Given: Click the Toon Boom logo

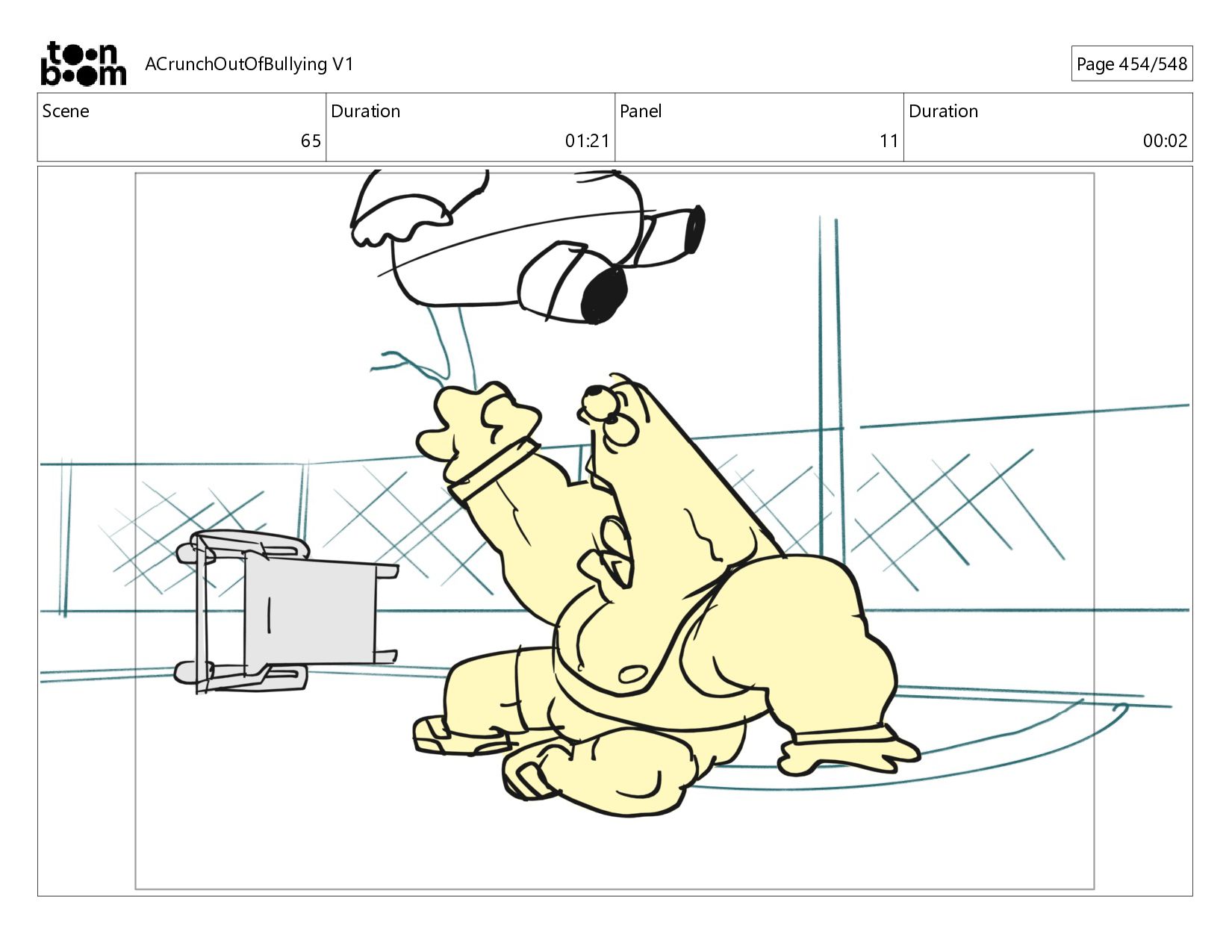Looking at the screenshot, I should 83,63.
